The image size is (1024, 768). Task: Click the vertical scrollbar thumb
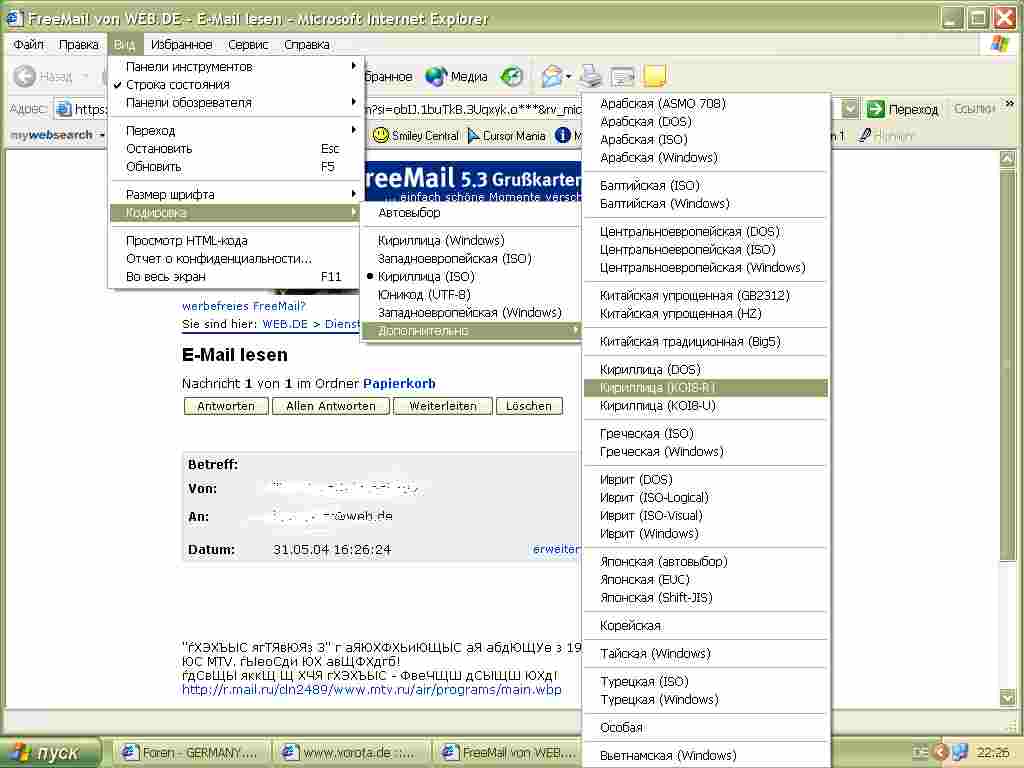[x=1008, y=363]
